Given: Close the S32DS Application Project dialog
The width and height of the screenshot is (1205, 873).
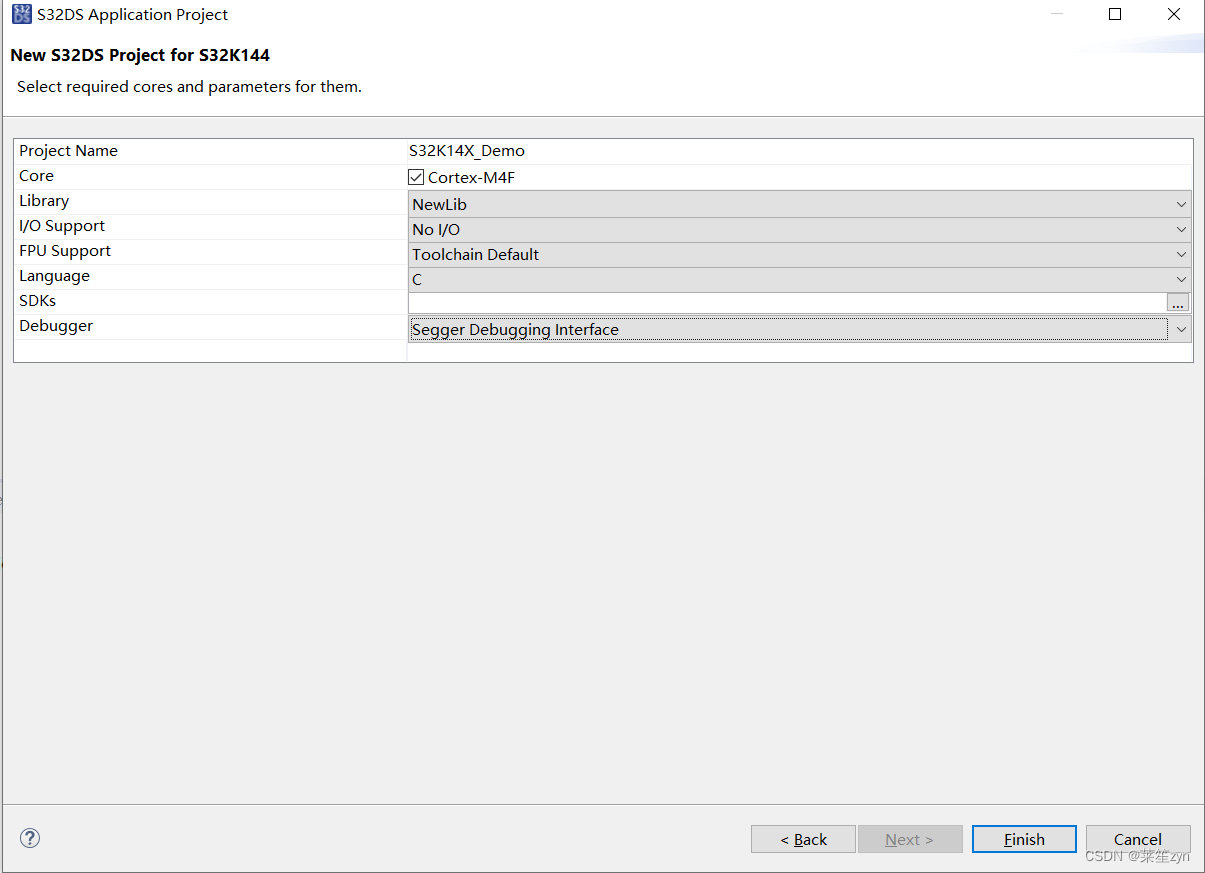Looking at the screenshot, I should (x=1174, y=14).
